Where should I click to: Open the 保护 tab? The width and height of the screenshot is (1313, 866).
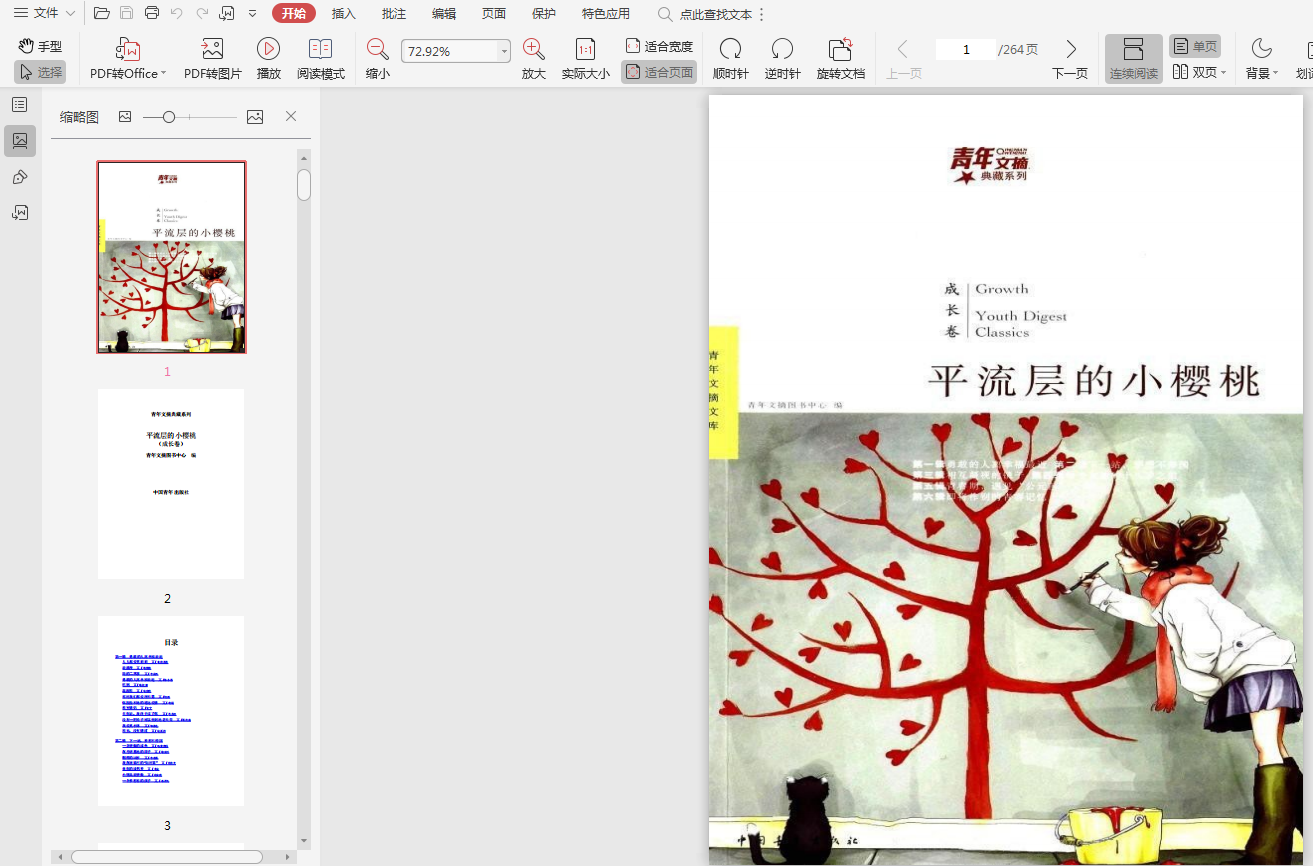click(544, 14)
